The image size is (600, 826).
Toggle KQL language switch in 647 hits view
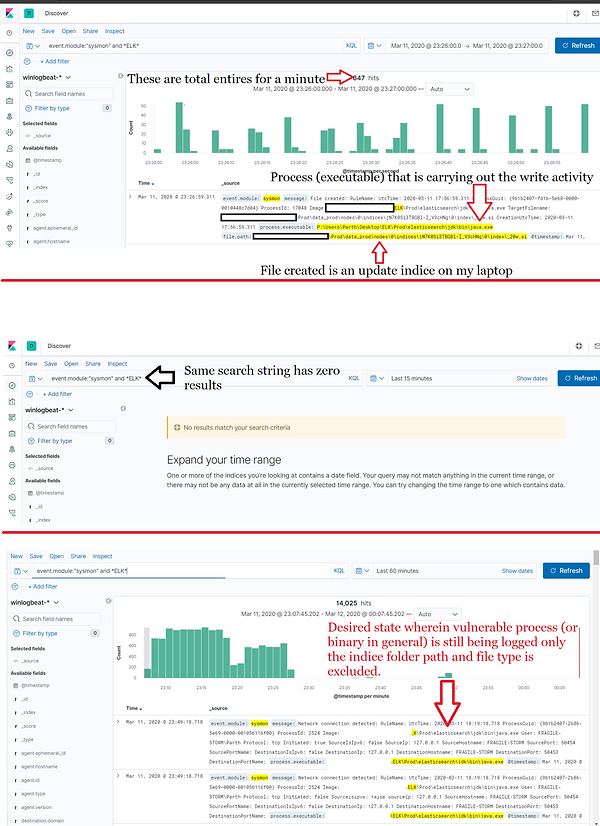pos(351,46)
